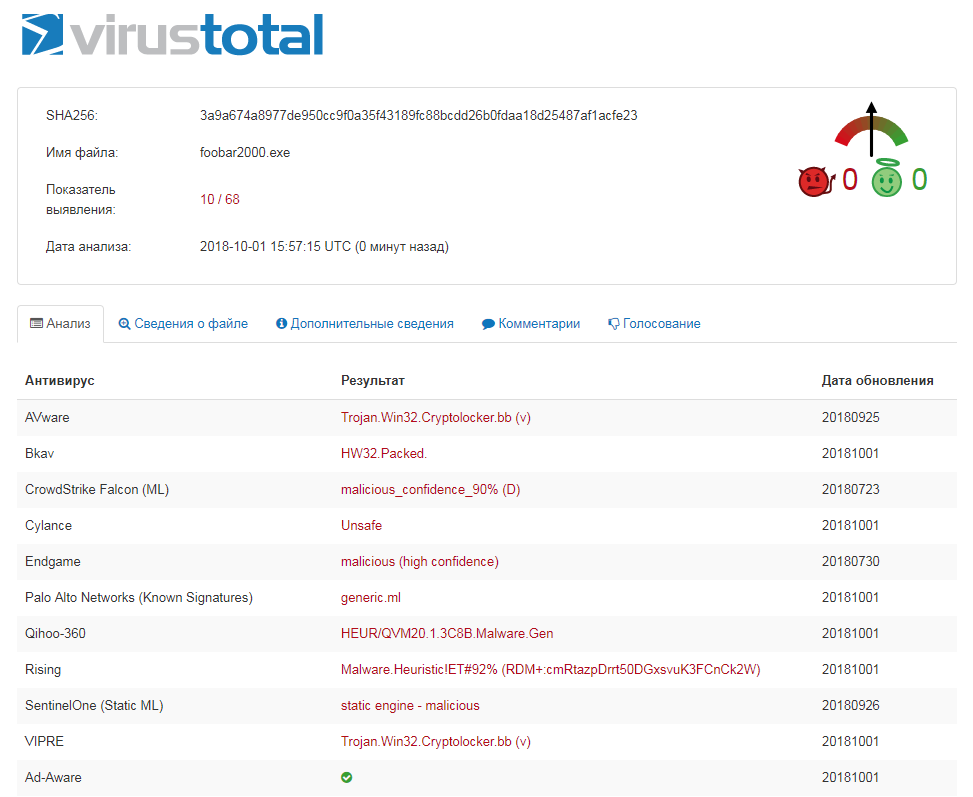Click the red devil malicious vote icon
Viewport: 973px width, 797px height.
click(x=816, y=181)
